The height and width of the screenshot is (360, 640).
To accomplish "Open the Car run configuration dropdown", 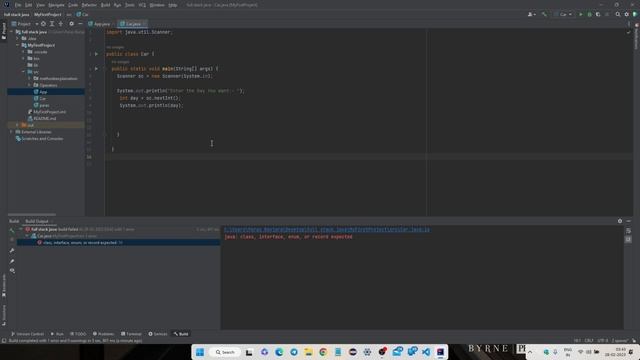I will coord(563,14).
